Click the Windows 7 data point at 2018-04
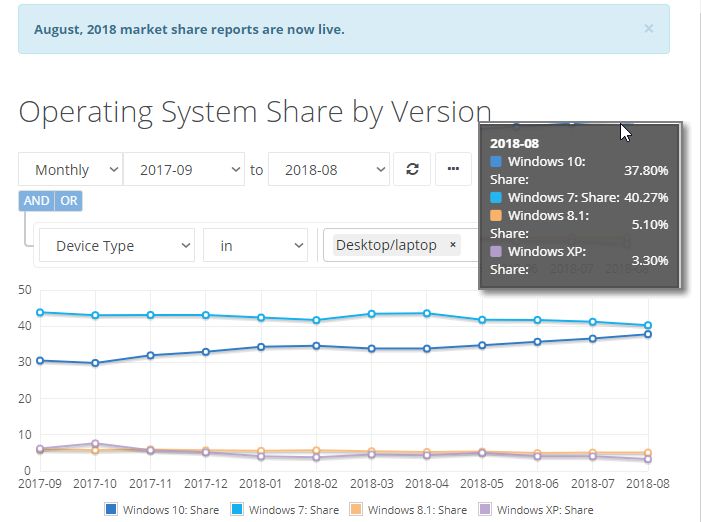The width and height of the screenshot is (701, 522). [x=427, y=313]
